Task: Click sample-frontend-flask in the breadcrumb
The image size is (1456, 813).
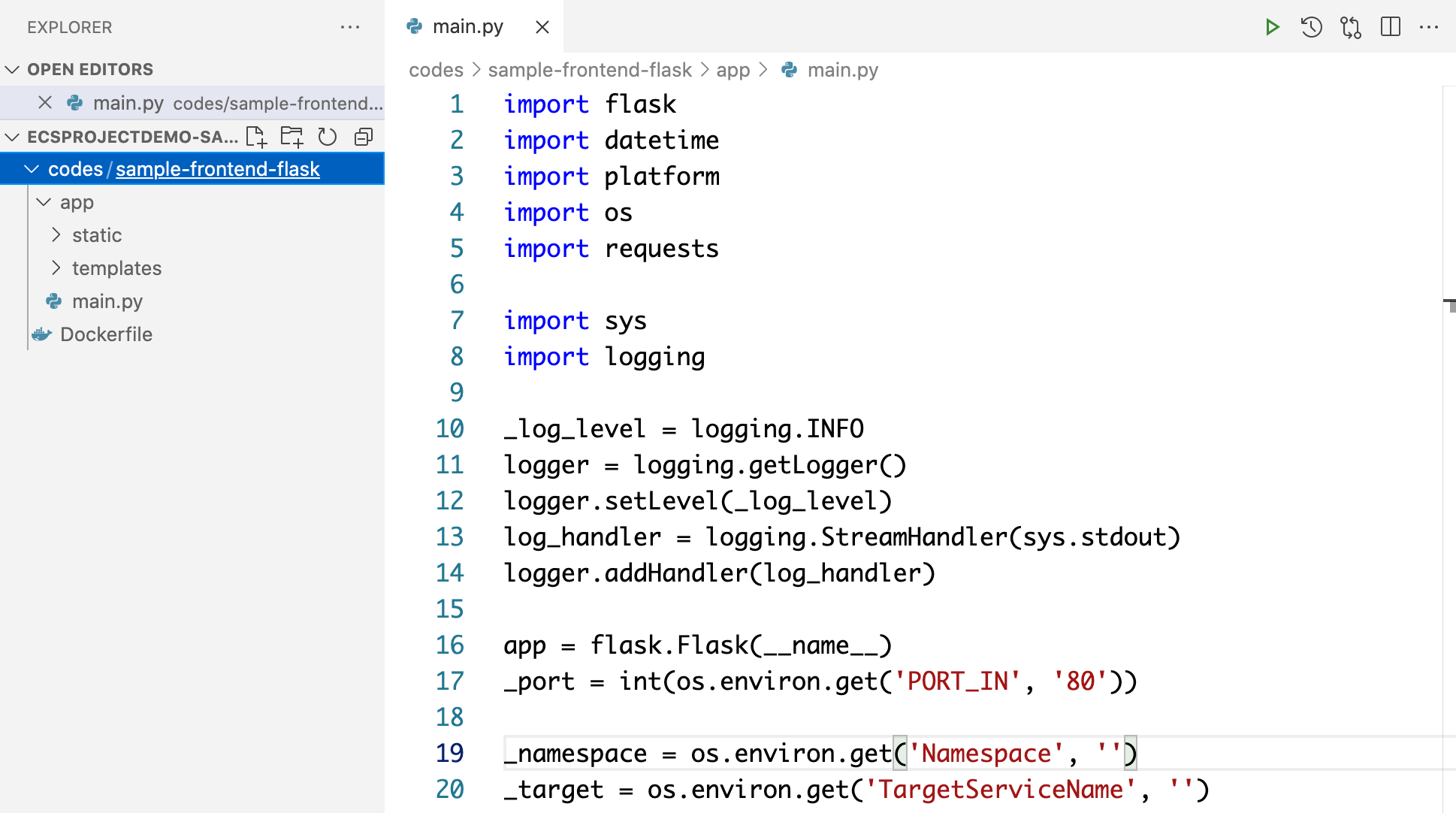Action: [x=589, y=70]
